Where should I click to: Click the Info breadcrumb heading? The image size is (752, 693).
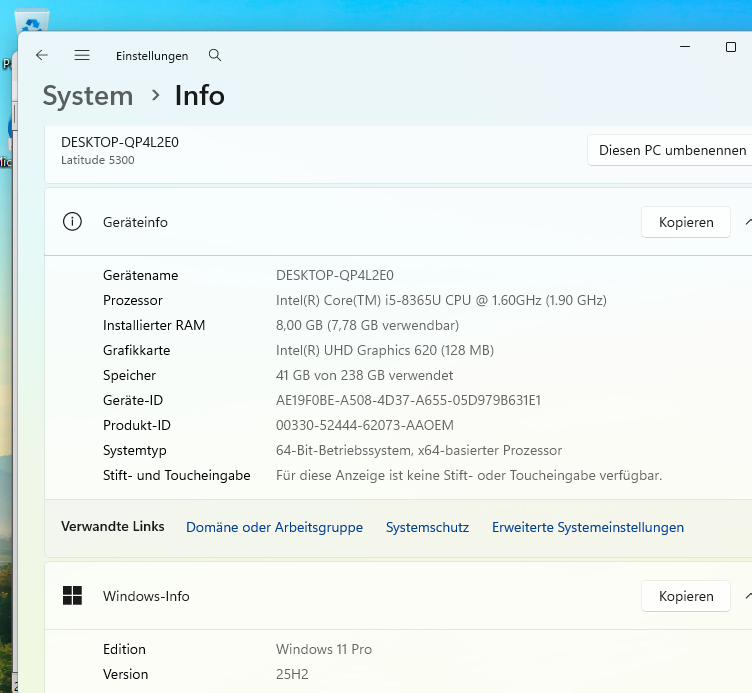(200, 95)
